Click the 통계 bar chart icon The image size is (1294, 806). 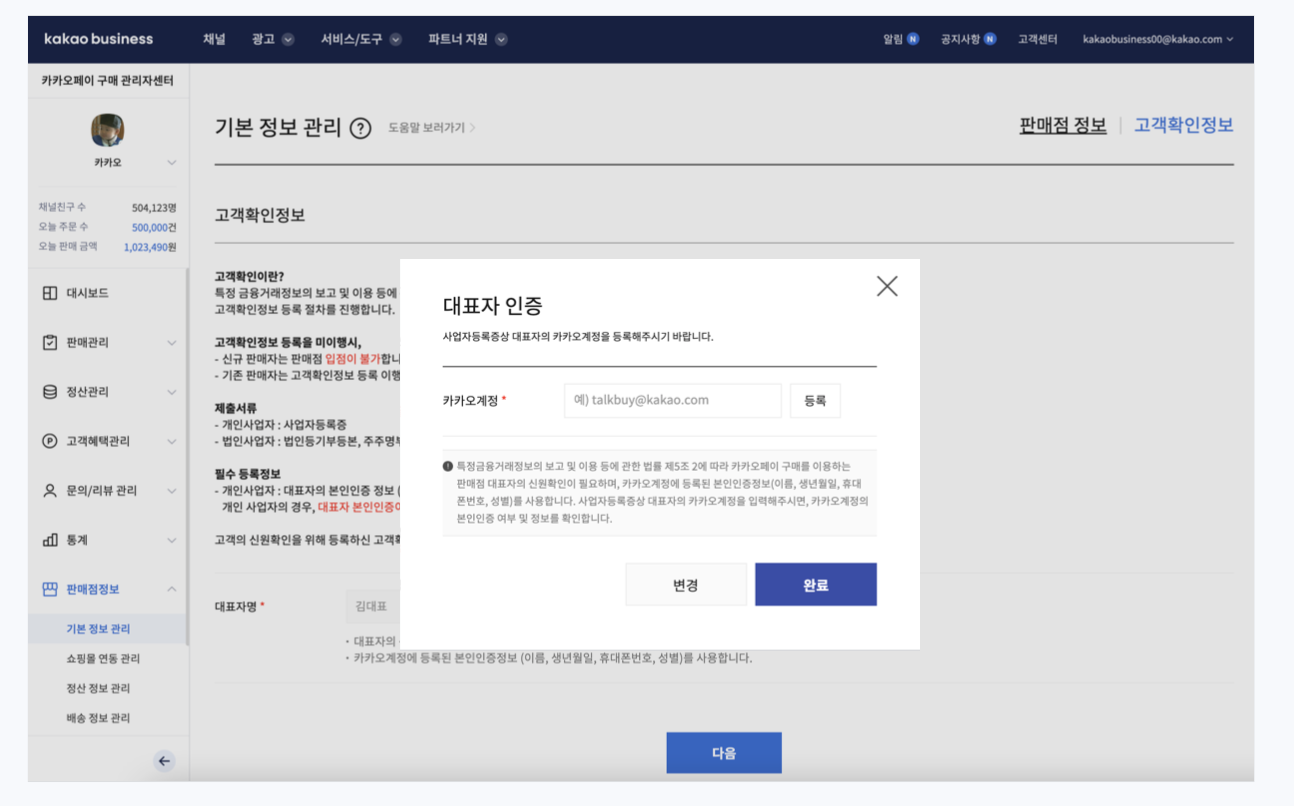pos(50,540)
